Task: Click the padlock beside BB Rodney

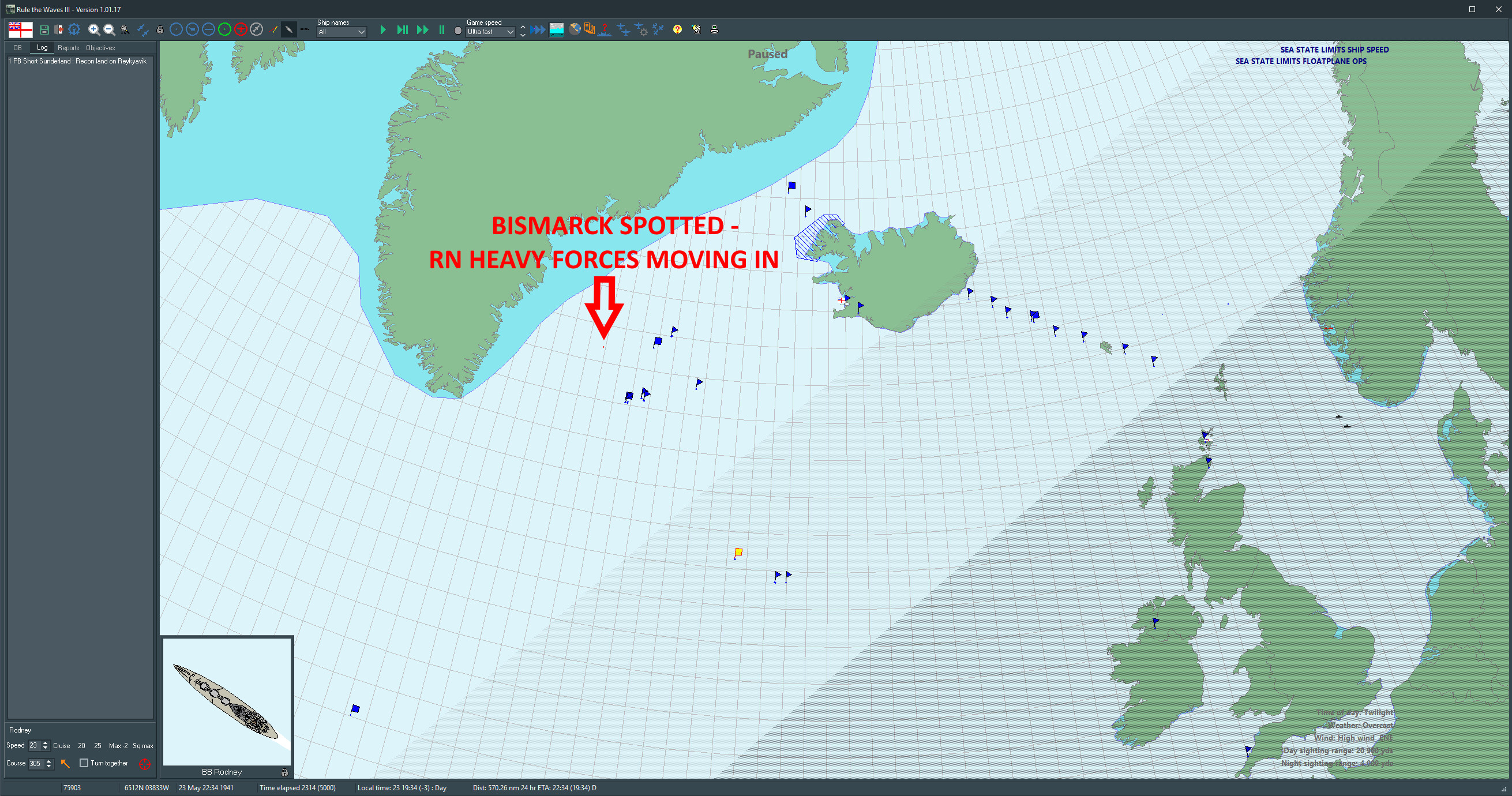Action: coord(284,772)
